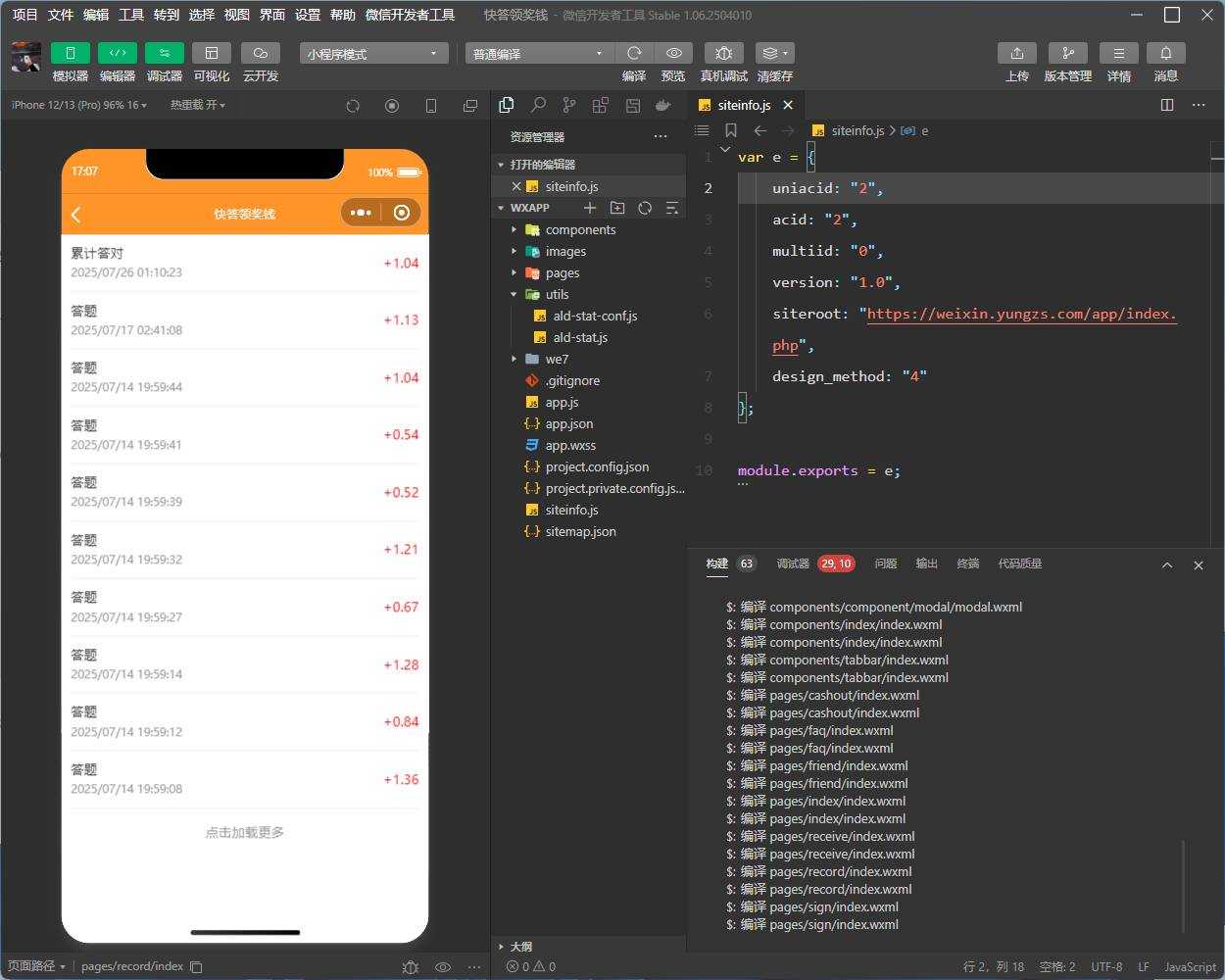Viewport: 1225px width, 980px height.
Task: Click the upload icon (上传)
Action: (x=1017, y=53)
